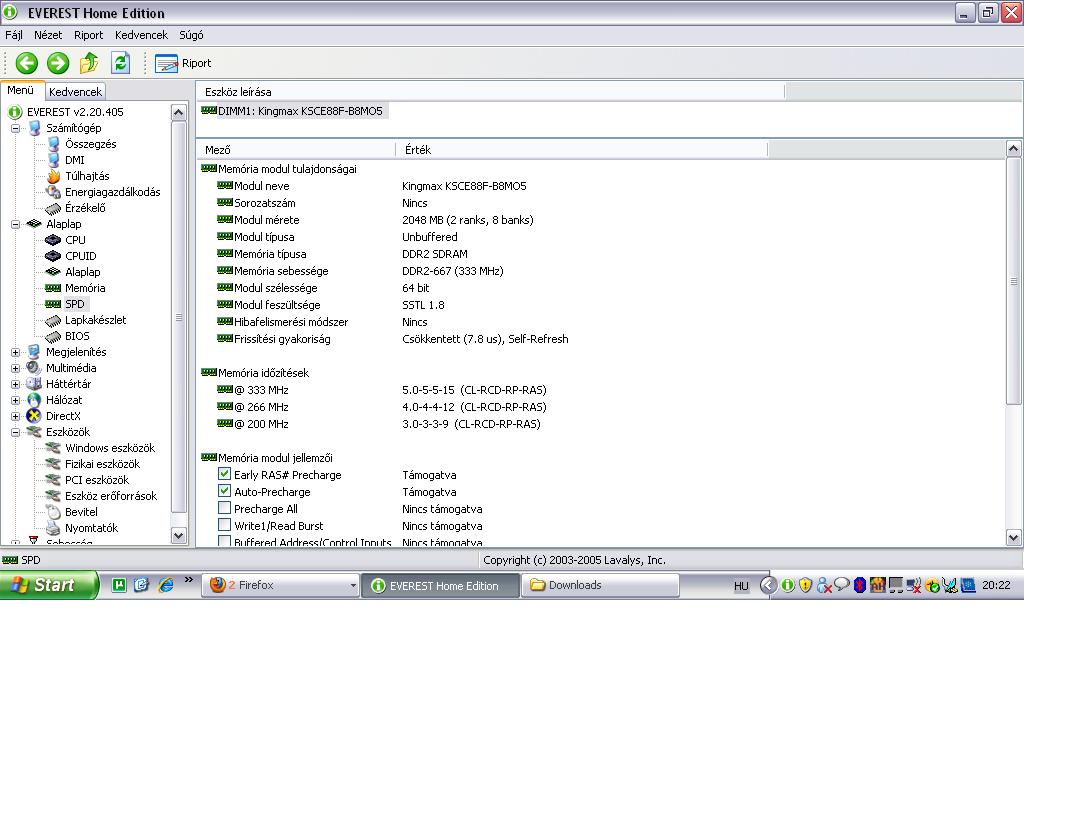Select the DIMM1 Kingmax device entry

(293, 111)
